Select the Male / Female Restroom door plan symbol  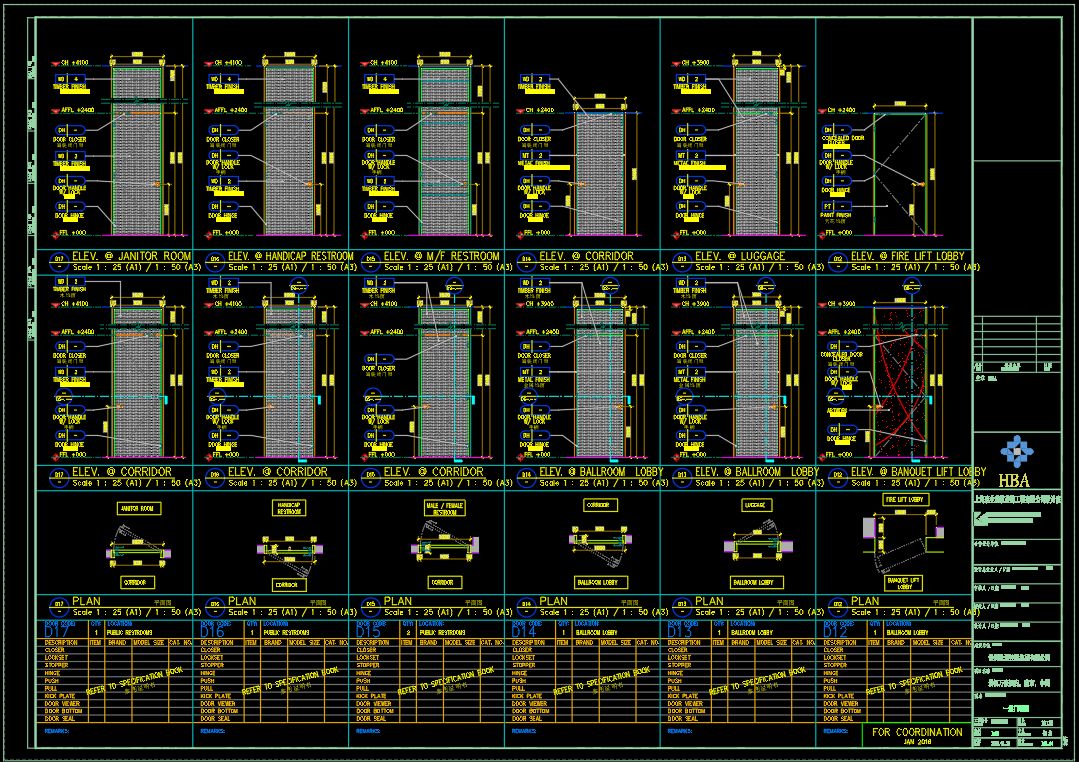(x=445, y=542)
